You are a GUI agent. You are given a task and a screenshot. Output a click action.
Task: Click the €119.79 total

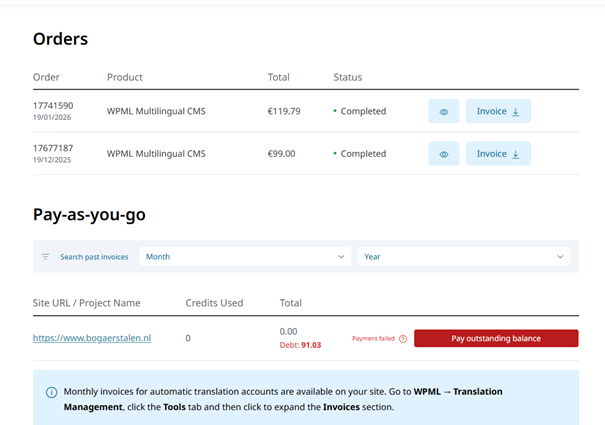coord(284,111)
